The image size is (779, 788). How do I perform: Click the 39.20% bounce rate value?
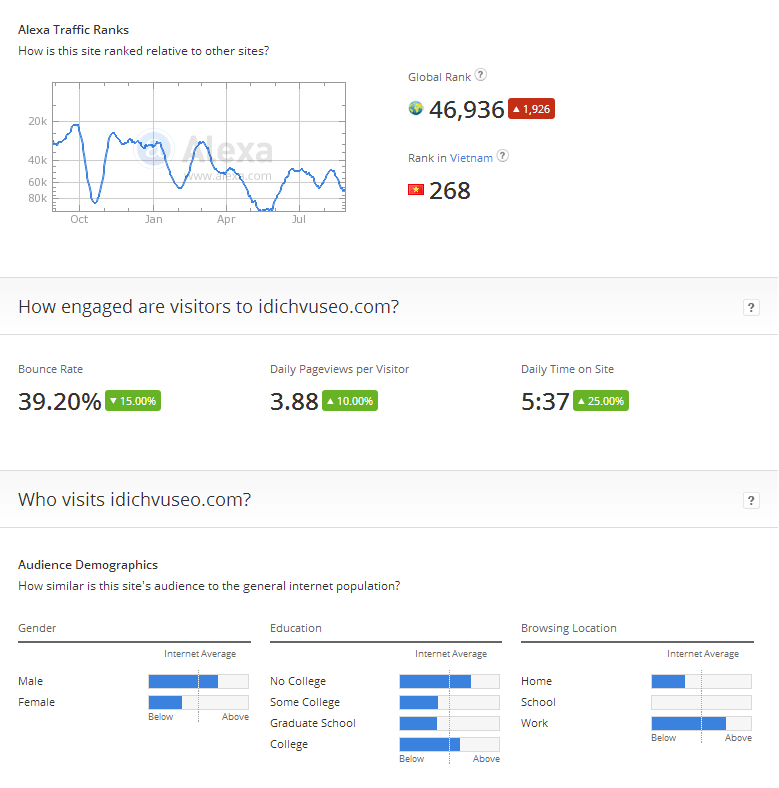pyautogui.click(x=60, y=402)
